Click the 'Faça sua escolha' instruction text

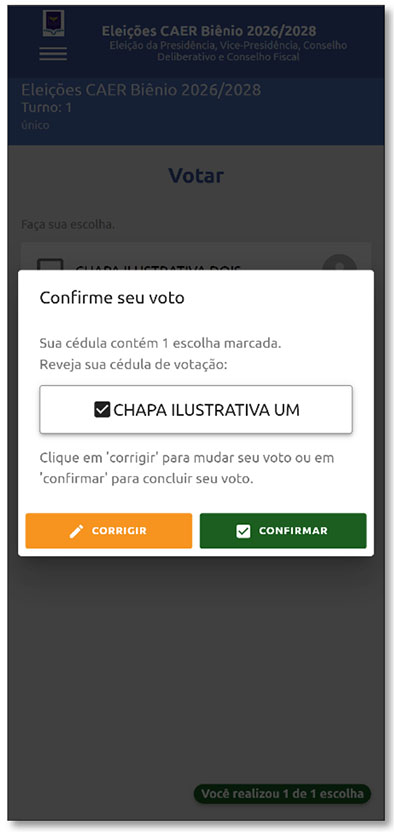[x=68, y=225]
